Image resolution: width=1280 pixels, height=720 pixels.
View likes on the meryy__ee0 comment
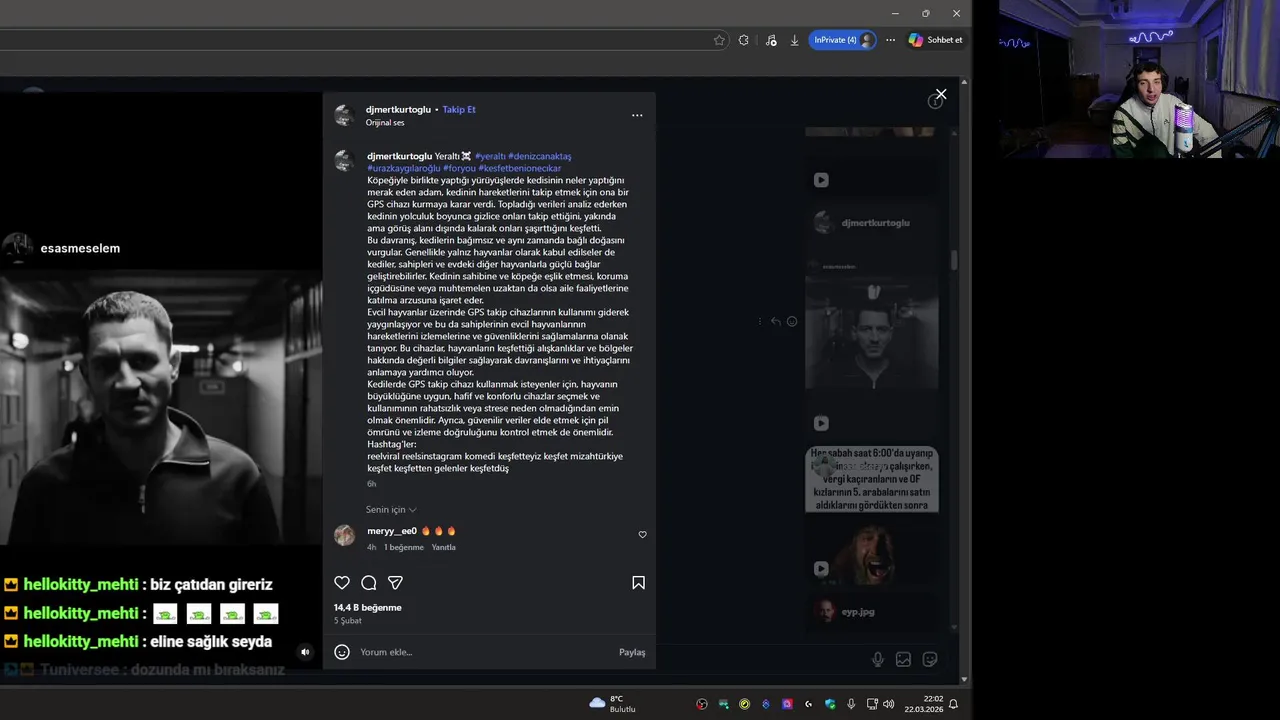[x=404, y=547]
